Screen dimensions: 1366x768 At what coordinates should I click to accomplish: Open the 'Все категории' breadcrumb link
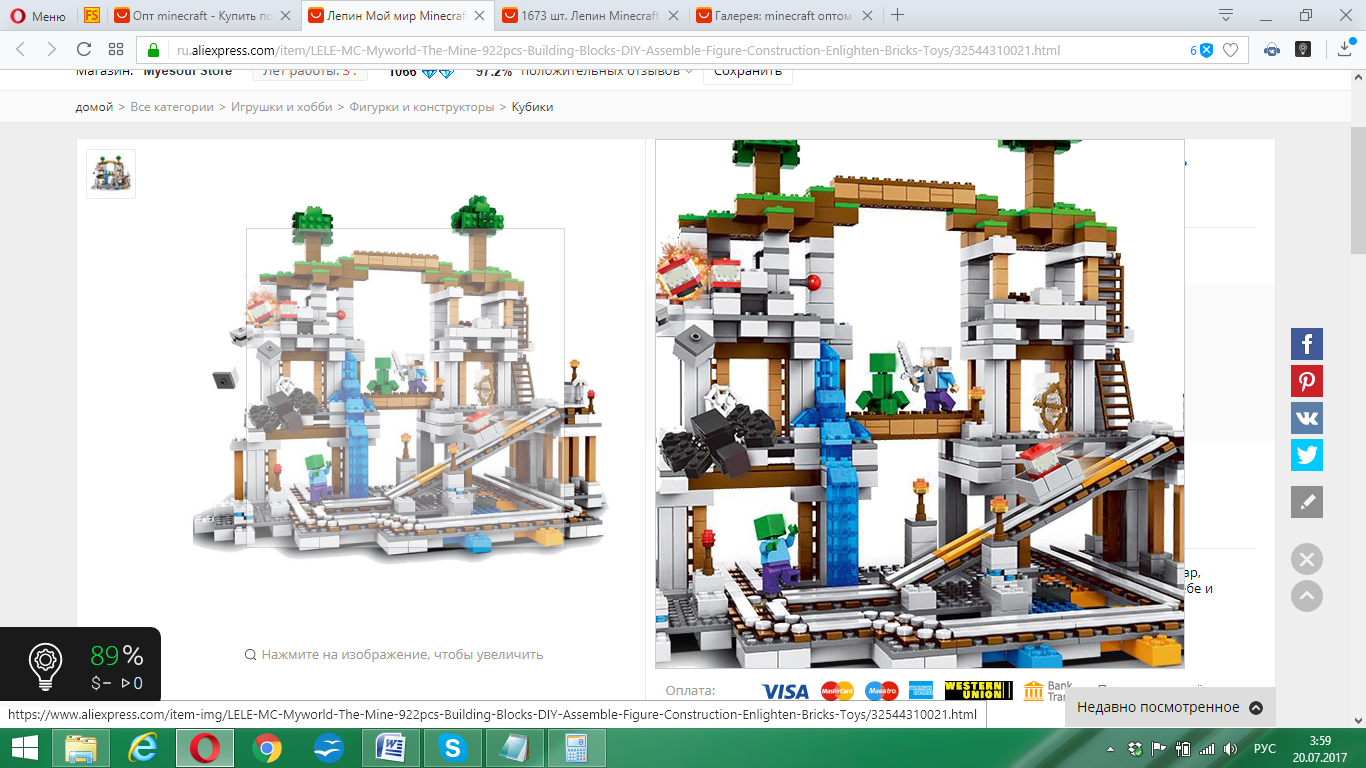coord(172,107)
